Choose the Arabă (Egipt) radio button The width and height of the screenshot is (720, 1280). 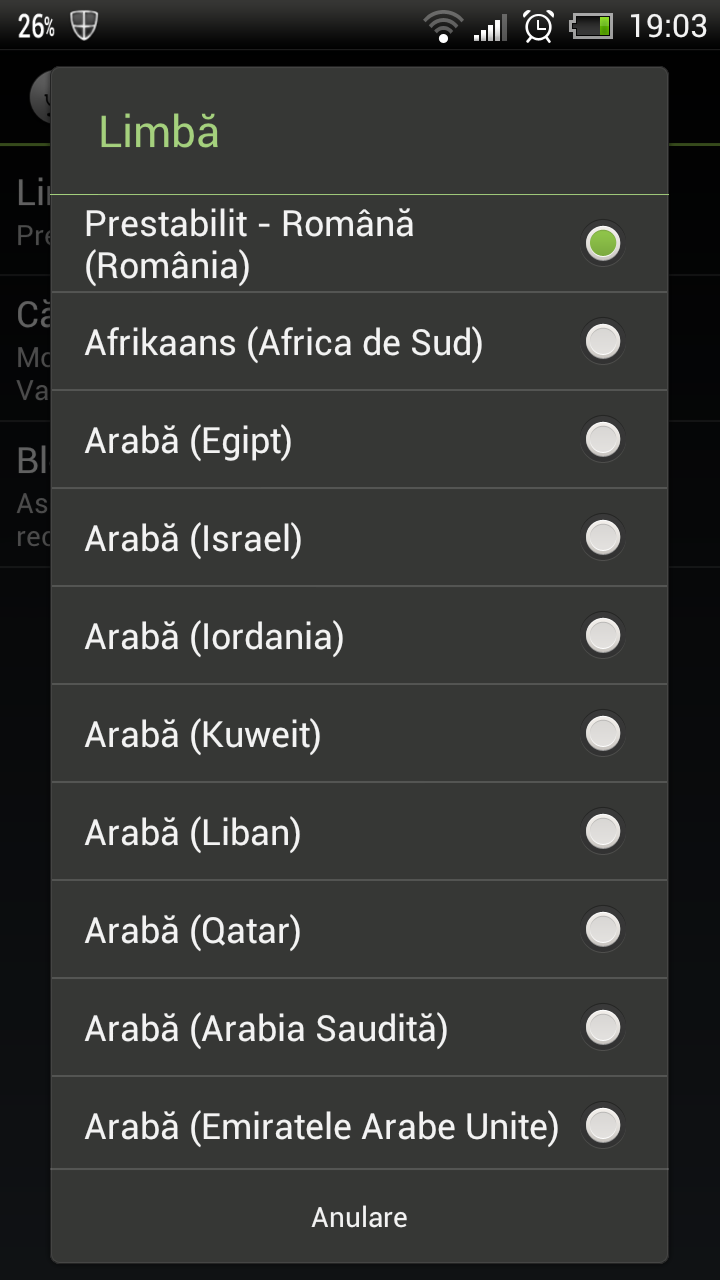(603, 440)
